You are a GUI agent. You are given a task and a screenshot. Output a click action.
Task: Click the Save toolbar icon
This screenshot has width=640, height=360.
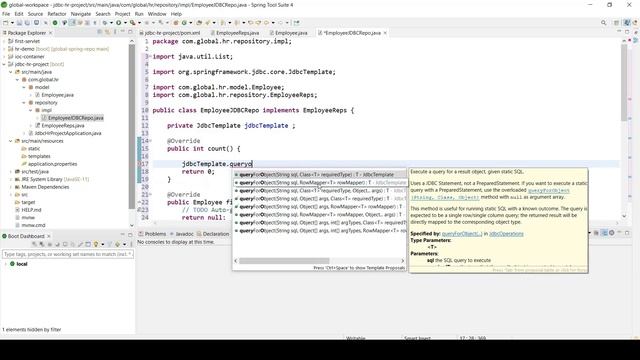point(19,23)
